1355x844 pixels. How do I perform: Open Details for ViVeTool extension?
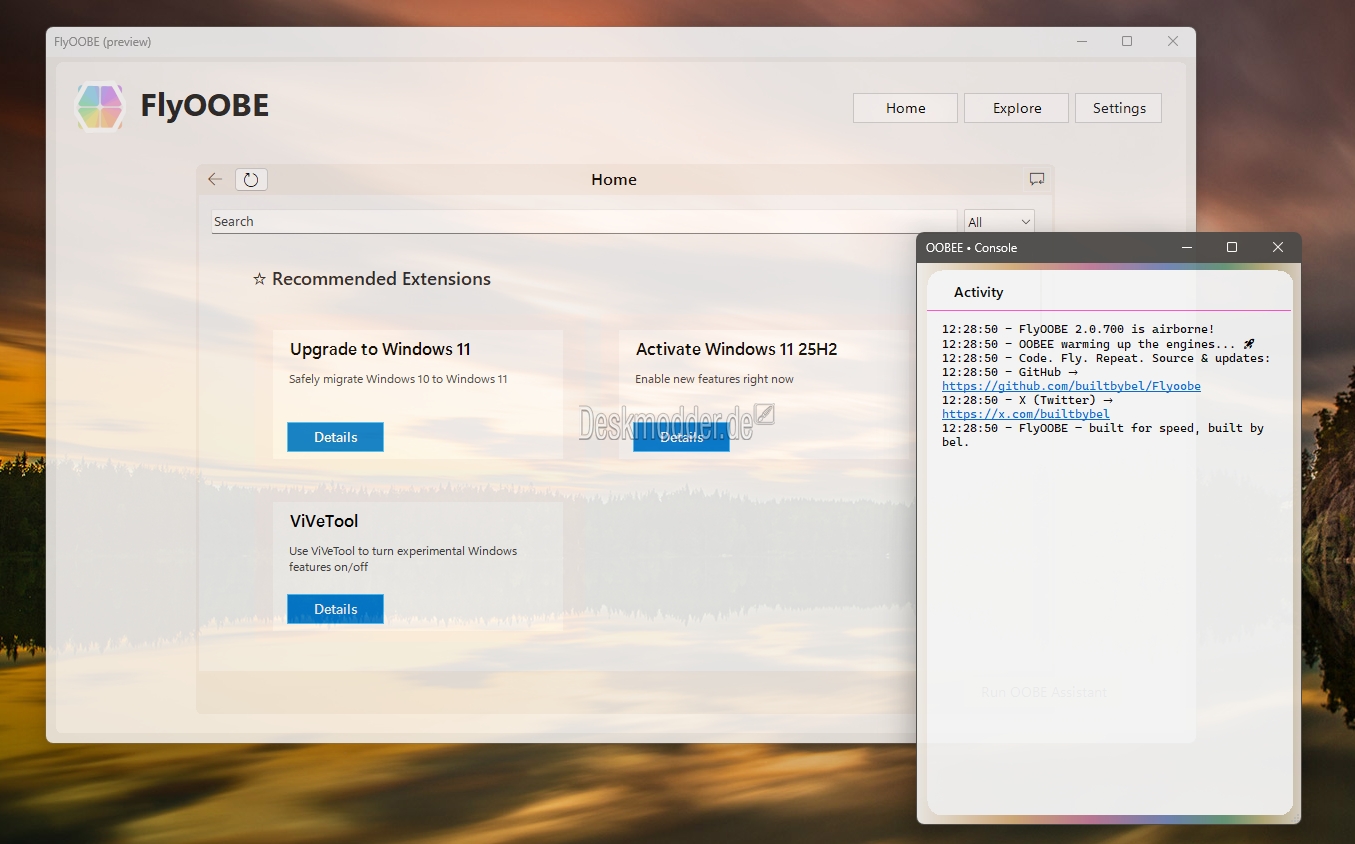[x=335, y=609]
